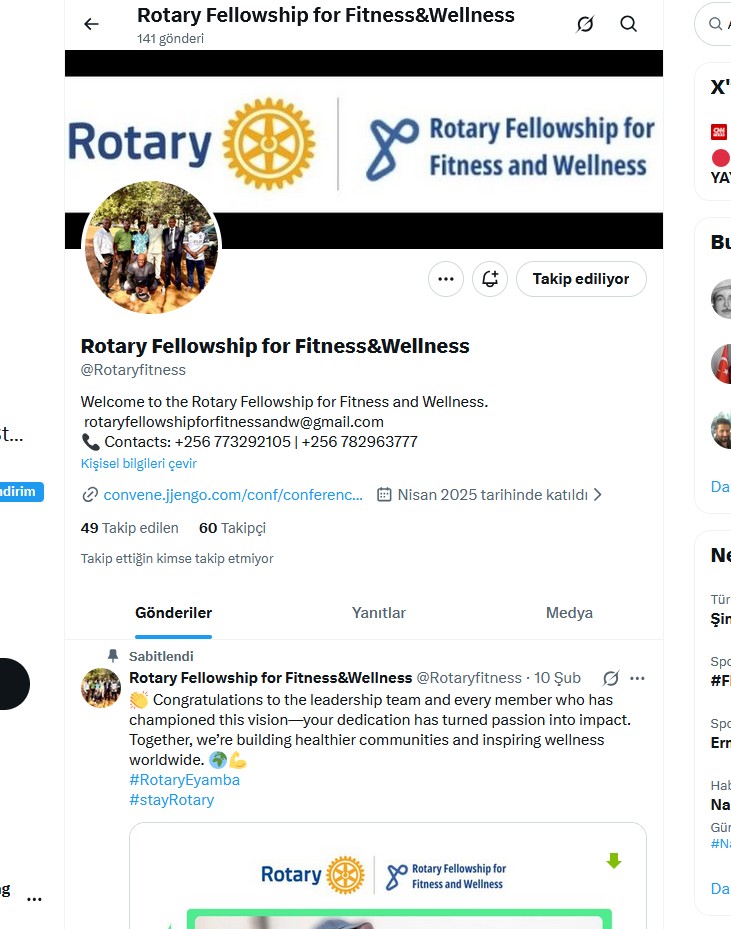
Task: Toggle post notifications bell icon
Action: click(x=490, y=279)
